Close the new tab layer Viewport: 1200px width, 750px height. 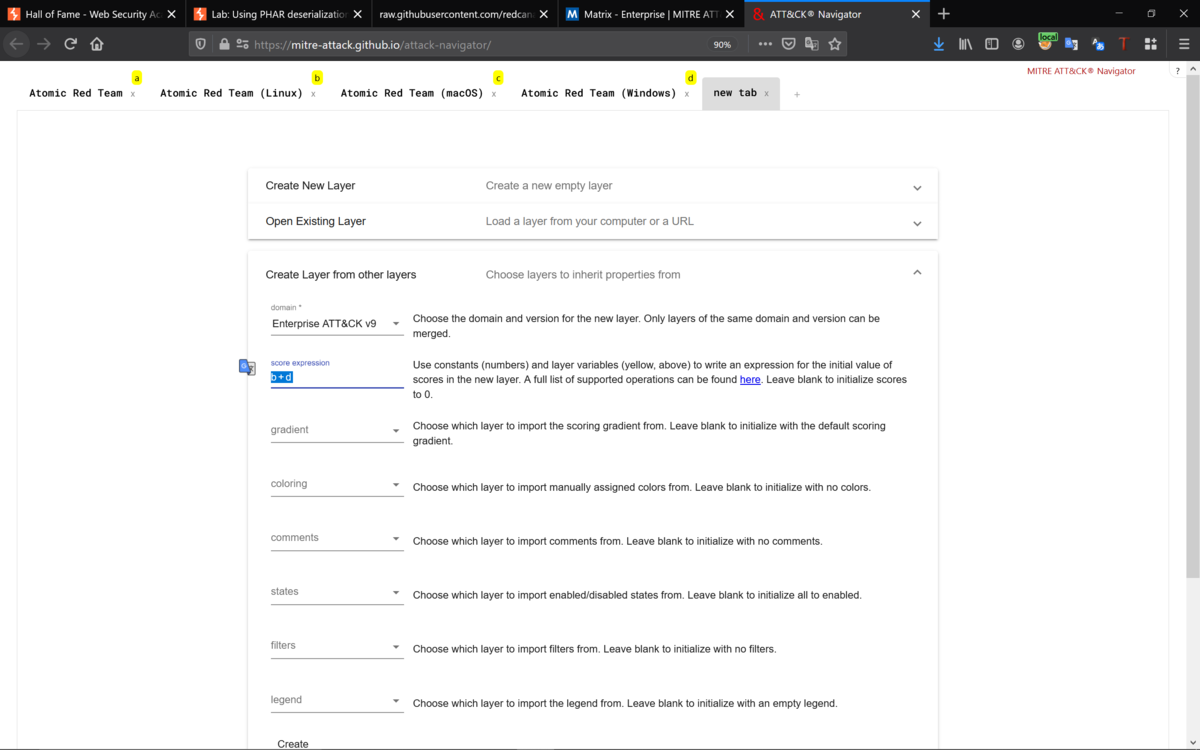pos(767,94)
